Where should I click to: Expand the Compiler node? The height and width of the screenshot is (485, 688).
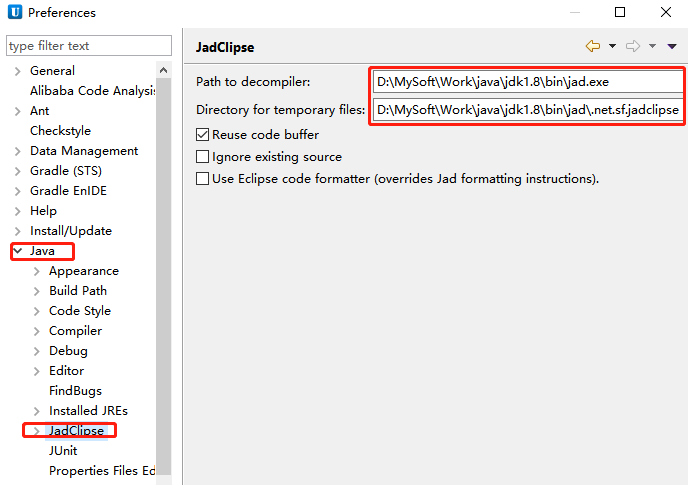(37, 331)
